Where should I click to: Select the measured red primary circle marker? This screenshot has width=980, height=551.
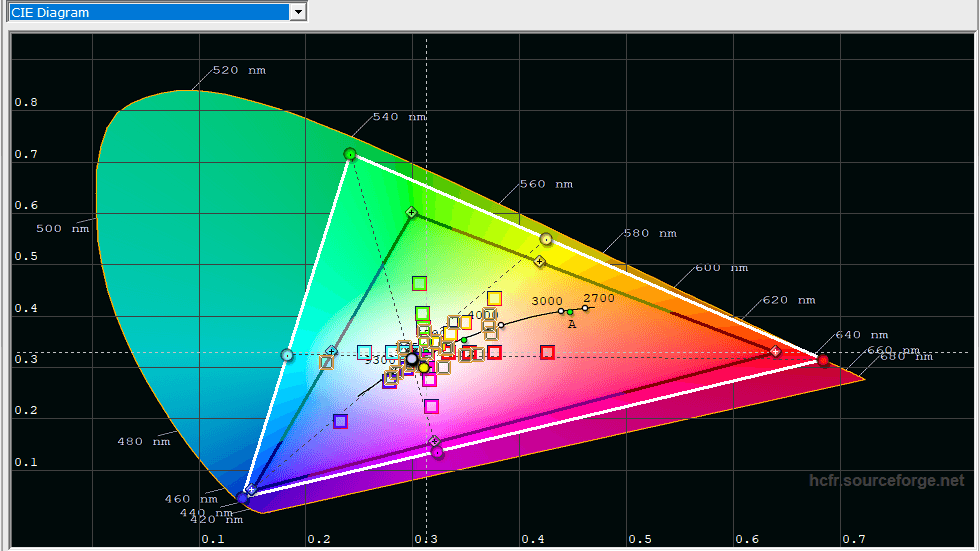(x=823, y=360)
